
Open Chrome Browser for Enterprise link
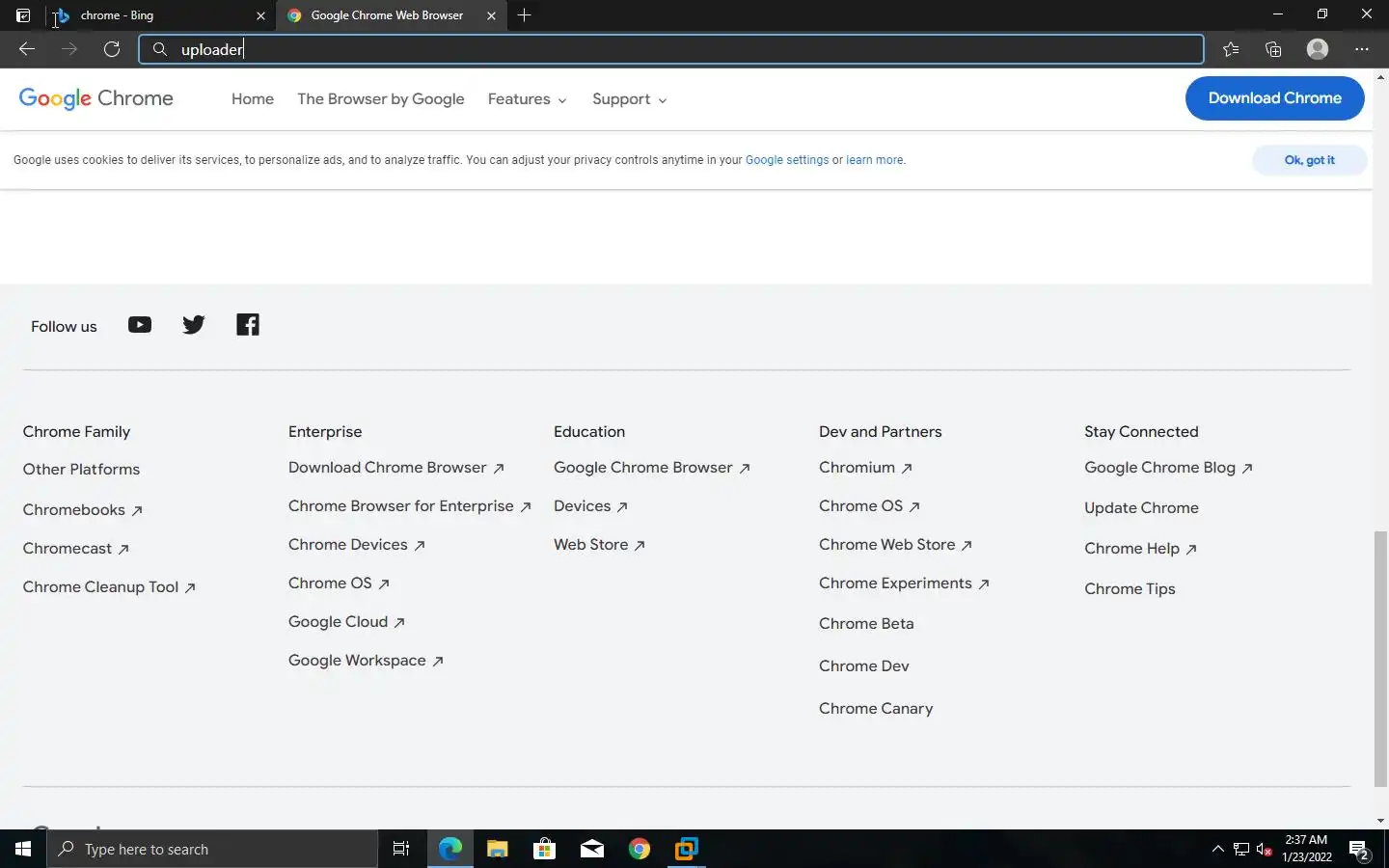tap(410, 506)
